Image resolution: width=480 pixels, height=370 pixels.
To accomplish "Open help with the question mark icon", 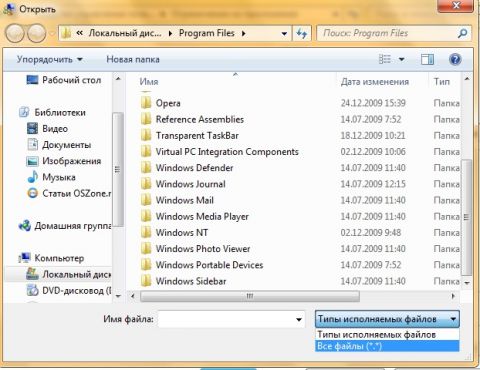I will coord(455,60).
